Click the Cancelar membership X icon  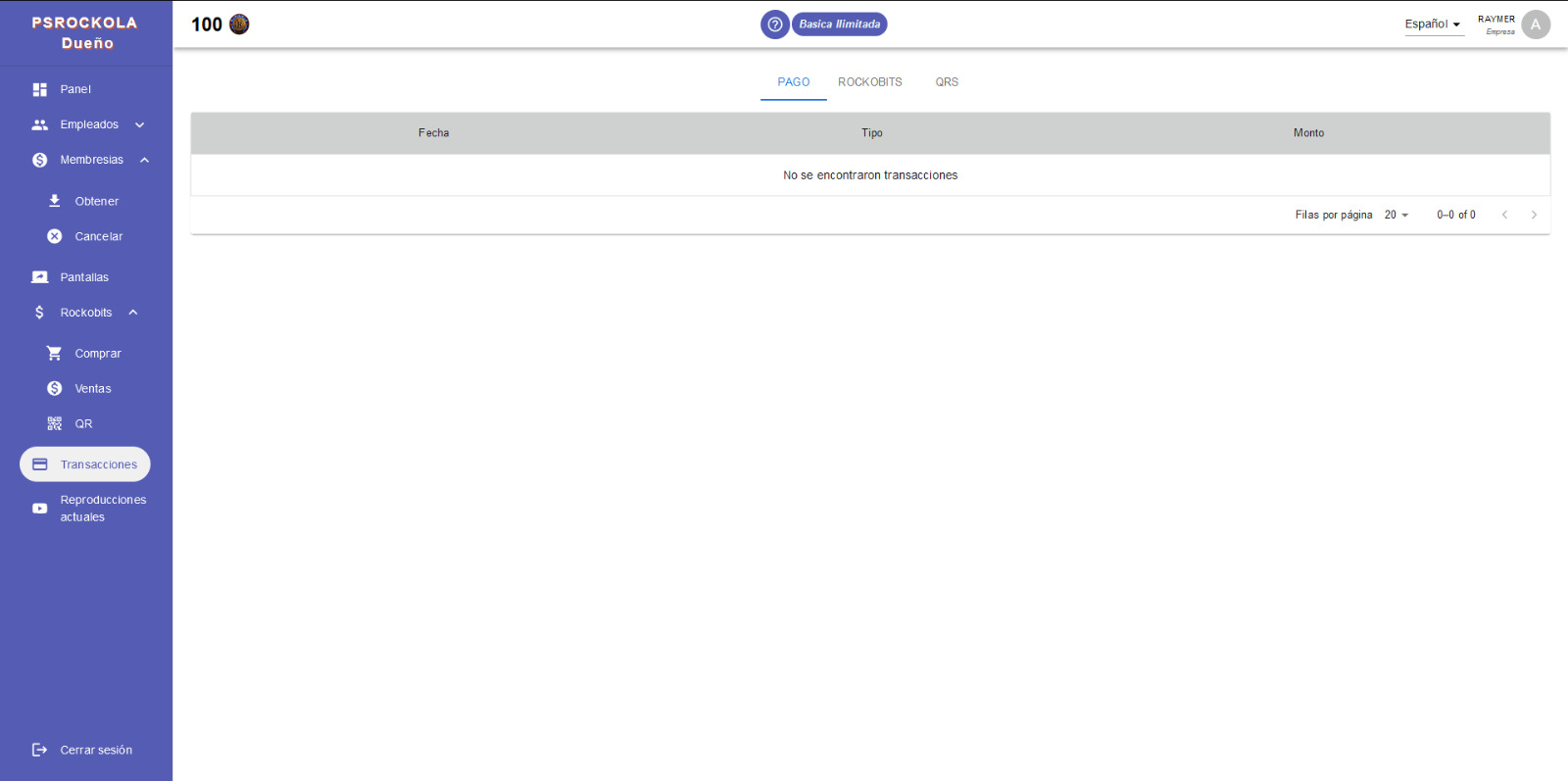coord(55,236)
